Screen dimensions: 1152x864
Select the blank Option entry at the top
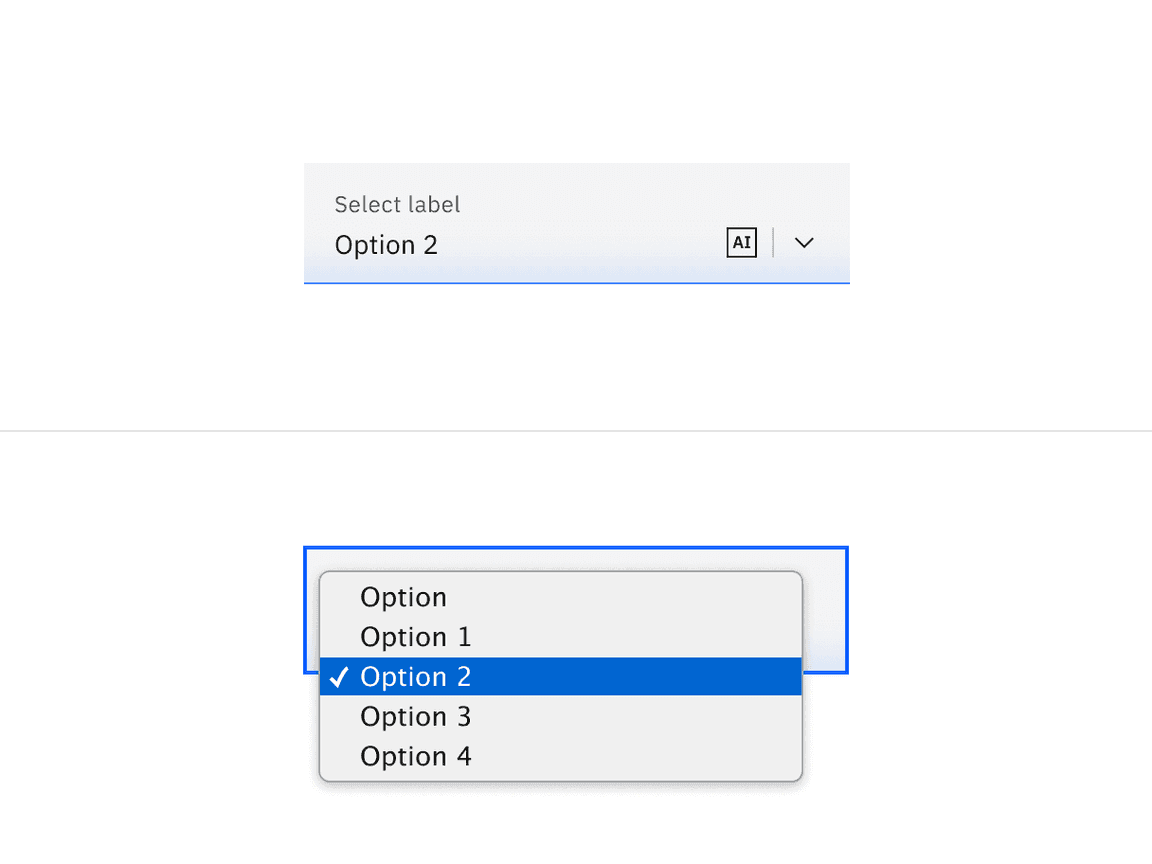pos(404,597)
